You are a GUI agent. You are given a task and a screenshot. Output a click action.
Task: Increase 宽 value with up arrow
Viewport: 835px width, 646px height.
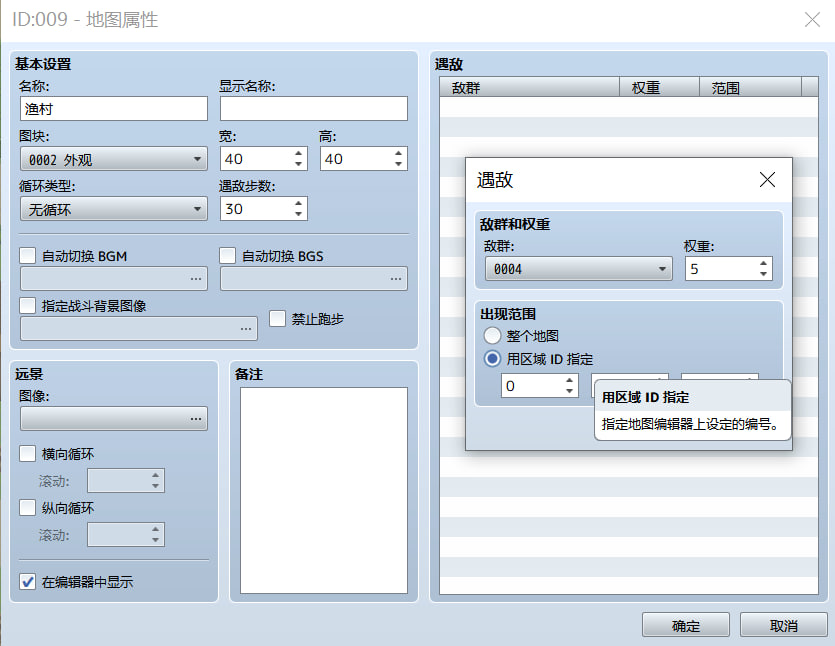click(x=298, y=153)
